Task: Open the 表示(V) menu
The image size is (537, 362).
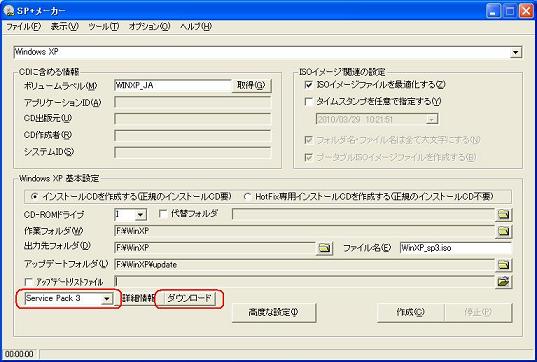Action: [65, 26]
